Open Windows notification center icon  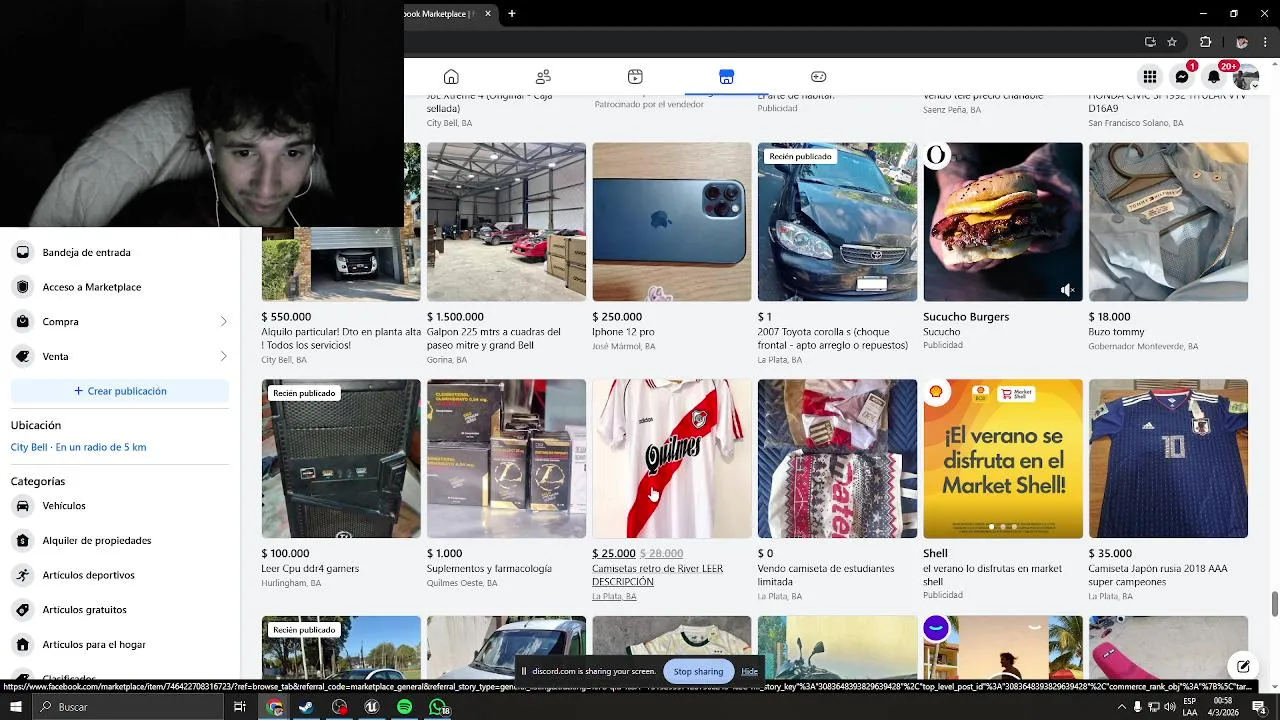[x=1259, y=707]
